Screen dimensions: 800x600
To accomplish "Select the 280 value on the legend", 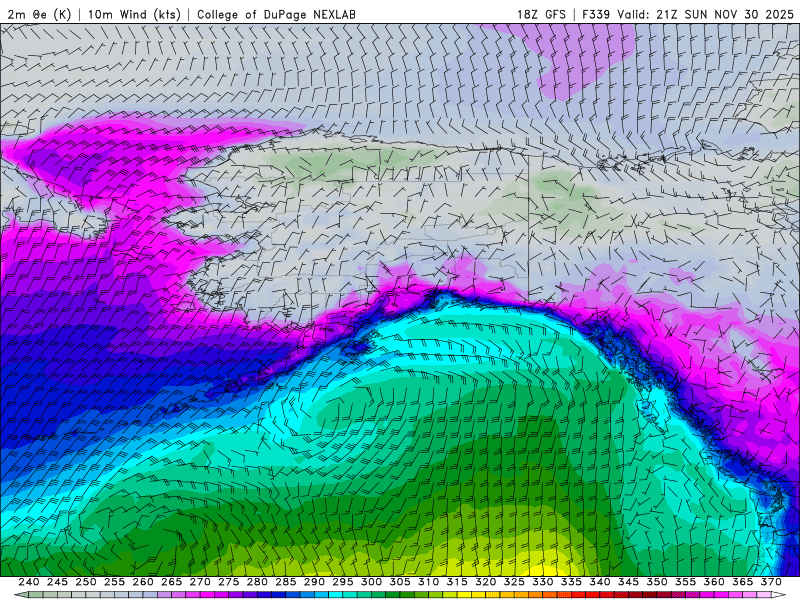I will pos(257,582).
